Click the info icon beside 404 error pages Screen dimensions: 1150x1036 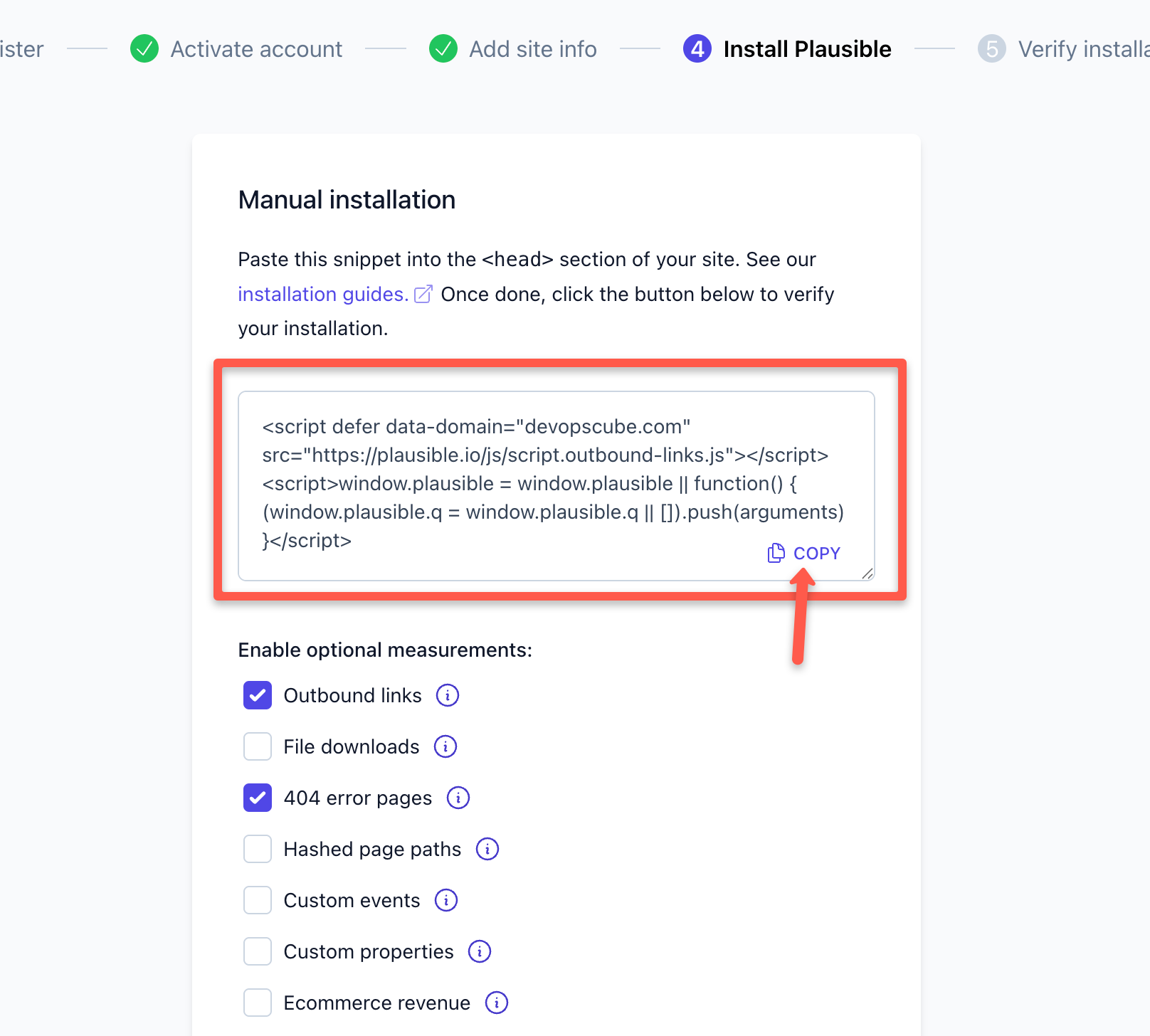(x=458, y=798)
